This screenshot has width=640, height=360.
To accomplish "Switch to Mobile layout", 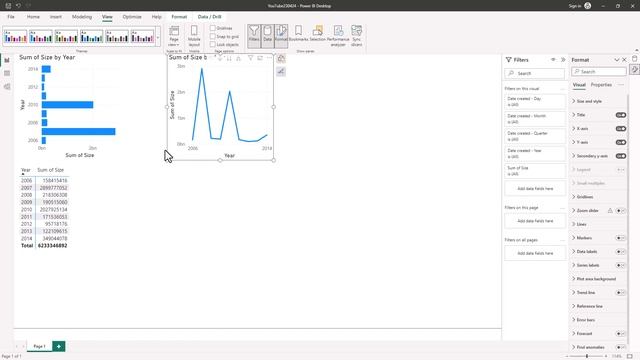I will pos(194,35).
